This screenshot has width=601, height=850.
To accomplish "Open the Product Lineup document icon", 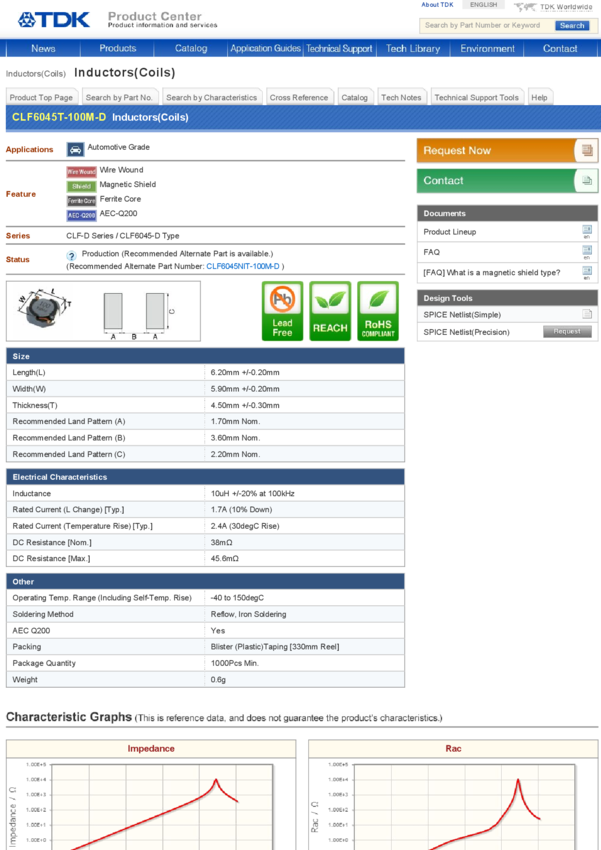I will pos(587,231).
